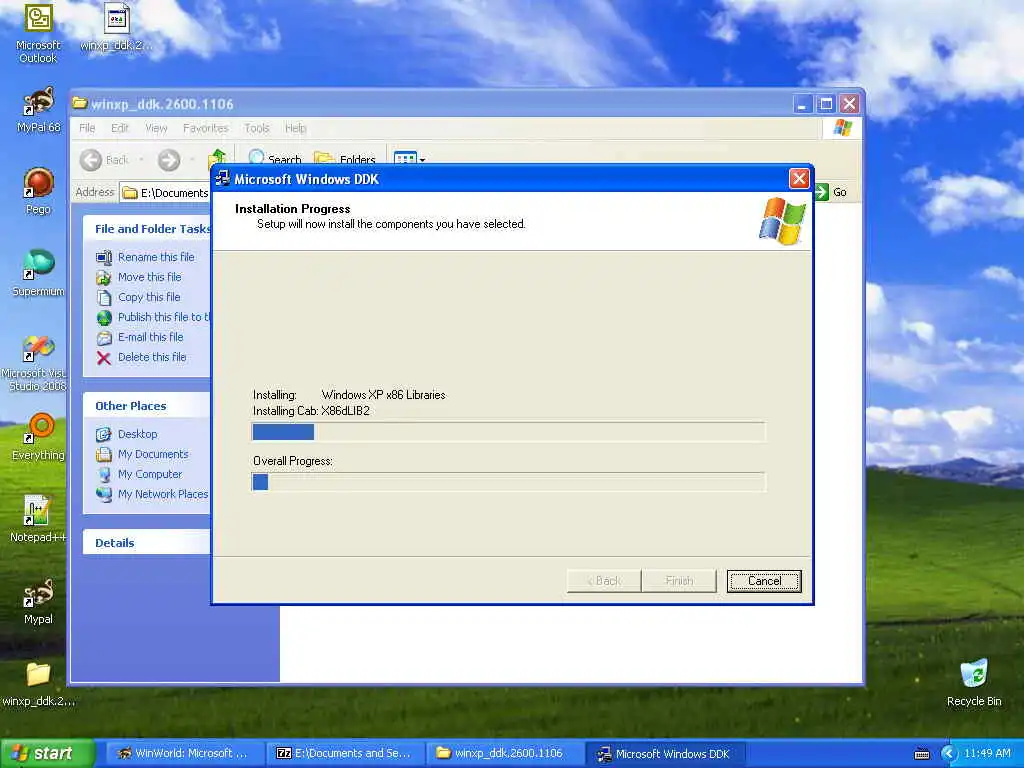Viewport: 1024px width, 768px height.
Task: Open the Start menu
Action: tap(47, 753)
